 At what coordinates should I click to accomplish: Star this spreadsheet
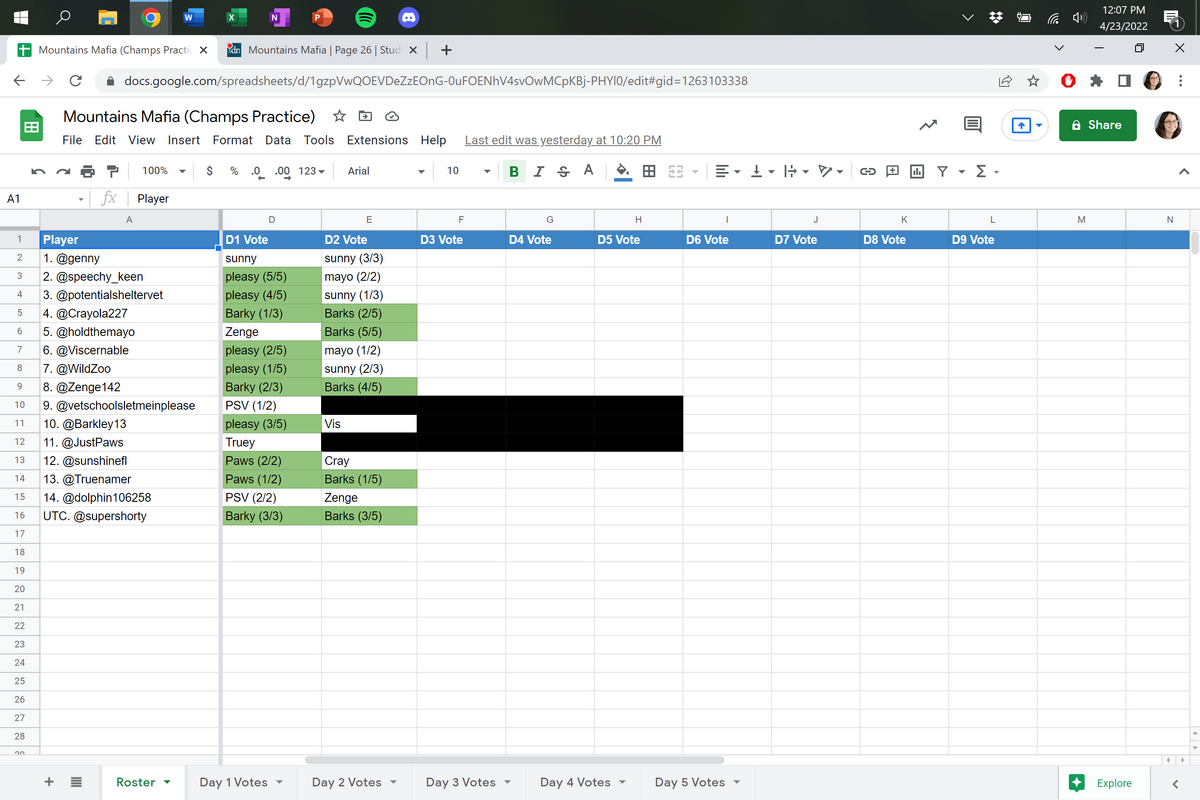(x=339, y=116)
